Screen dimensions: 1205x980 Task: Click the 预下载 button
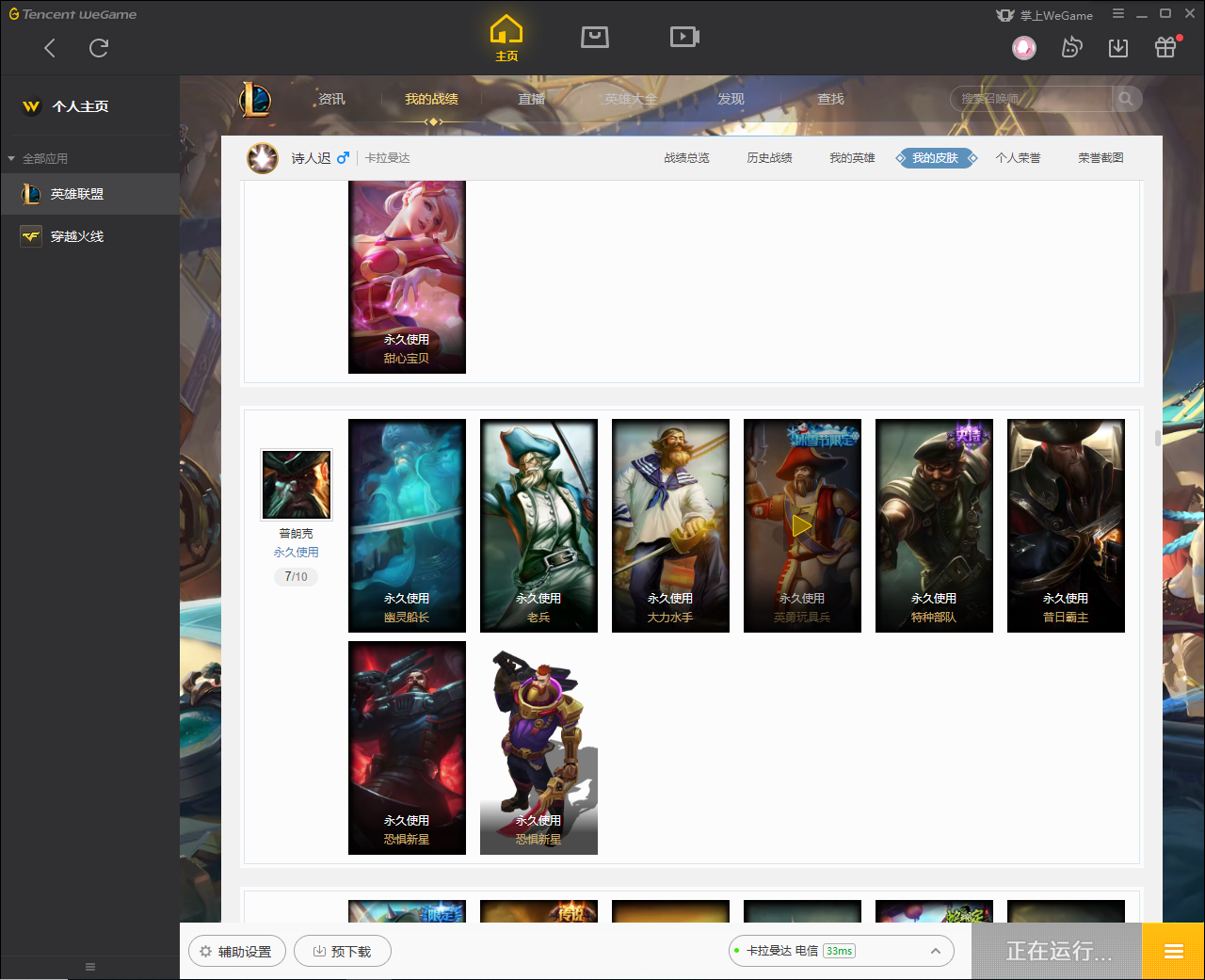point(343,952)
